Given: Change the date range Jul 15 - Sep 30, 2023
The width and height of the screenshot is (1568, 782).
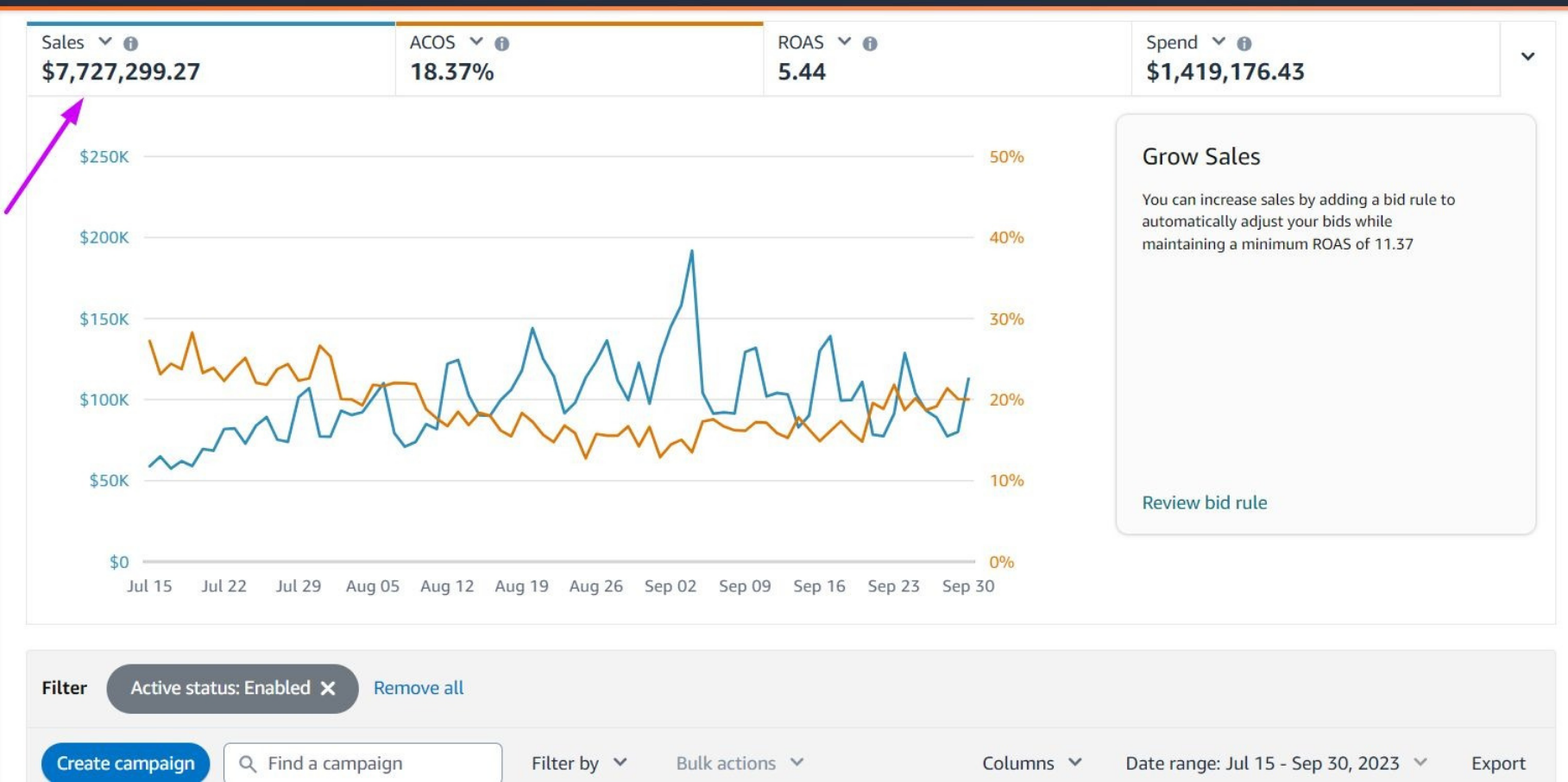Looking at the screenshot, I should pos(1275,763).
